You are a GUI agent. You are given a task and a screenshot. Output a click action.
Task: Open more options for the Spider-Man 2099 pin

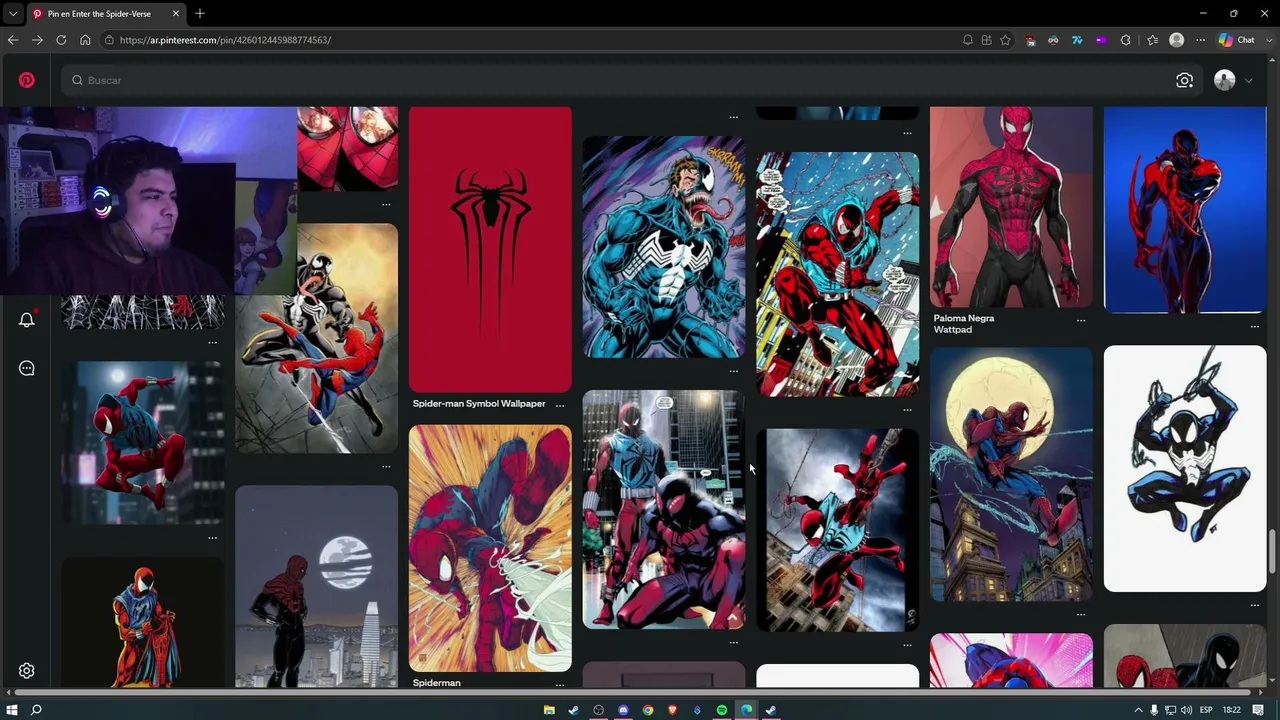(x=1255, y=326)
